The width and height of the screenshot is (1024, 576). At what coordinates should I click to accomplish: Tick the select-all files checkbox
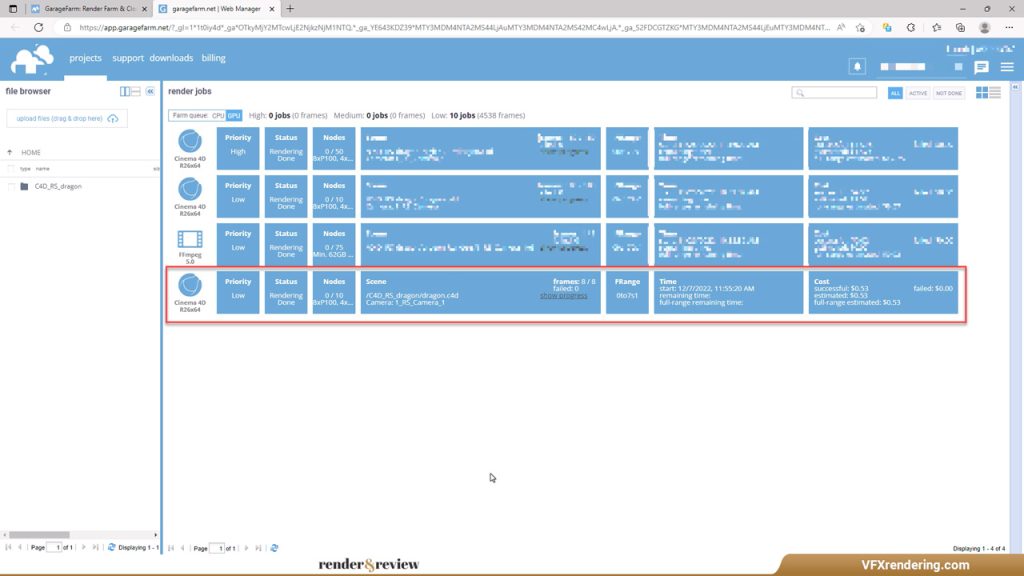pyautogui.click(x=10, y=168)
